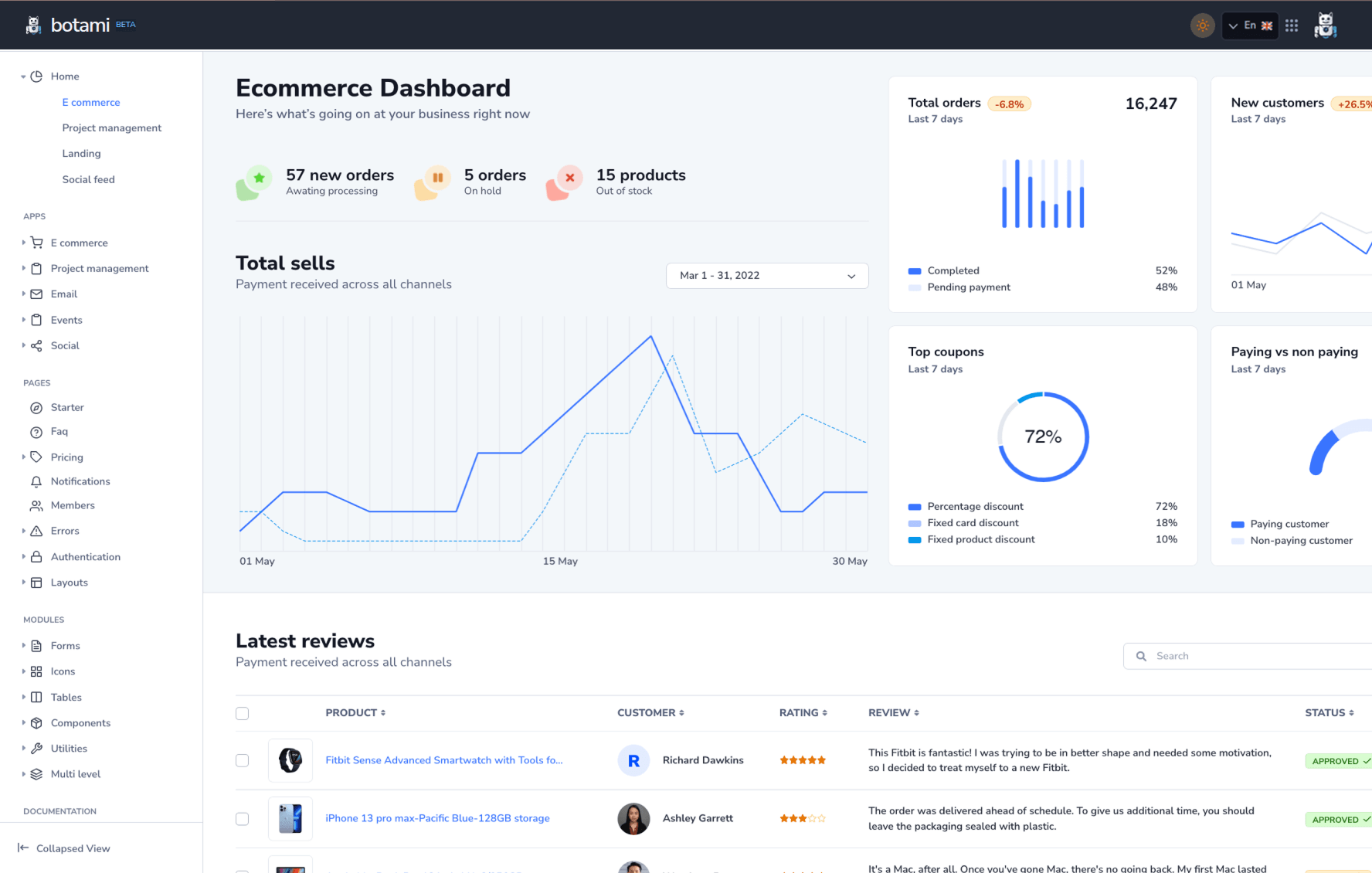Click the robot user avatar icon

click(1326, 25)
